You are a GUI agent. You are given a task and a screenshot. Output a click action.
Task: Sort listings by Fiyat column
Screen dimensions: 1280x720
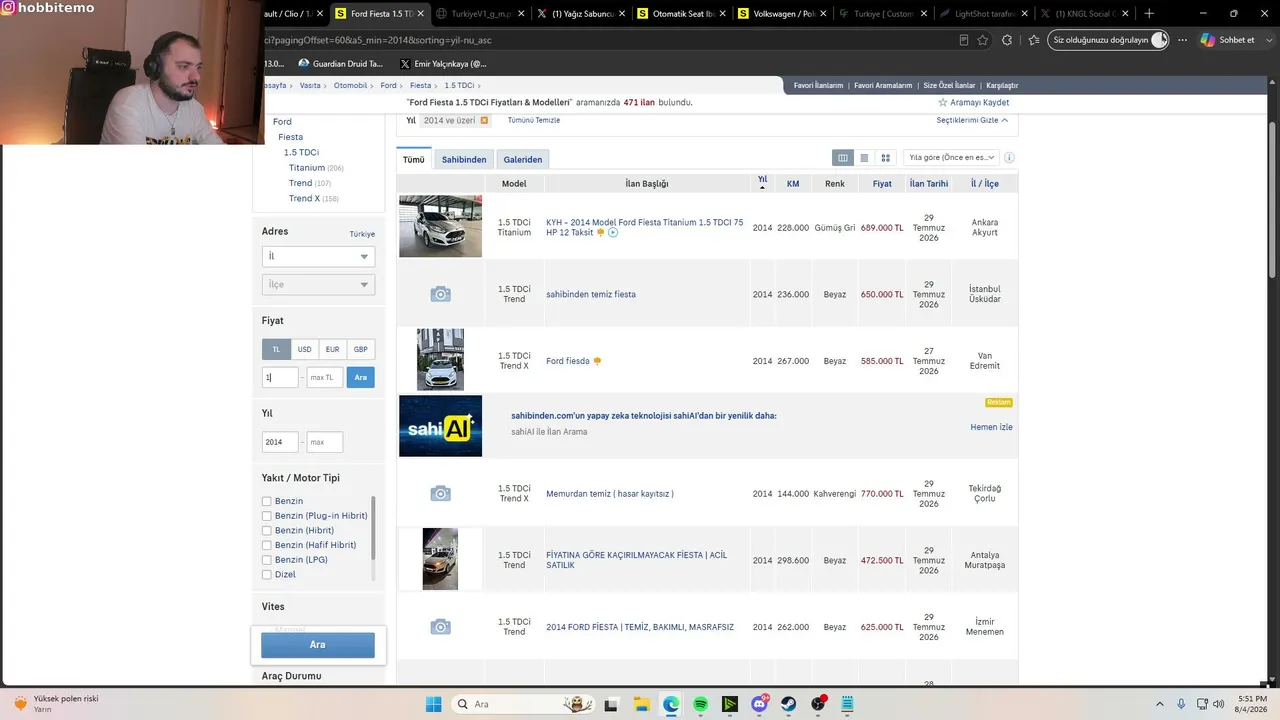(x=882, y=184)
